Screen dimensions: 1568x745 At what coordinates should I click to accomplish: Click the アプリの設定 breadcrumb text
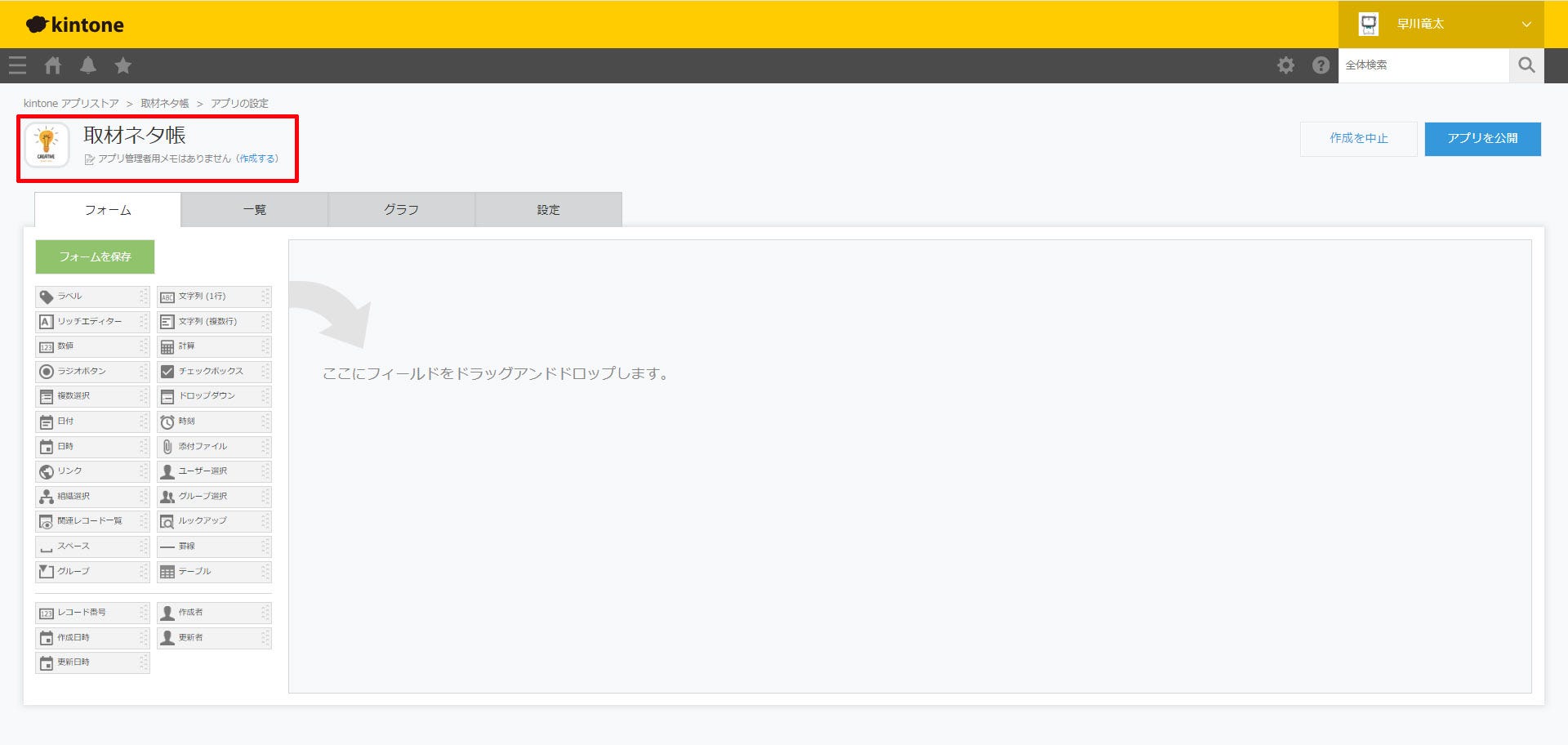click(239, 104)
